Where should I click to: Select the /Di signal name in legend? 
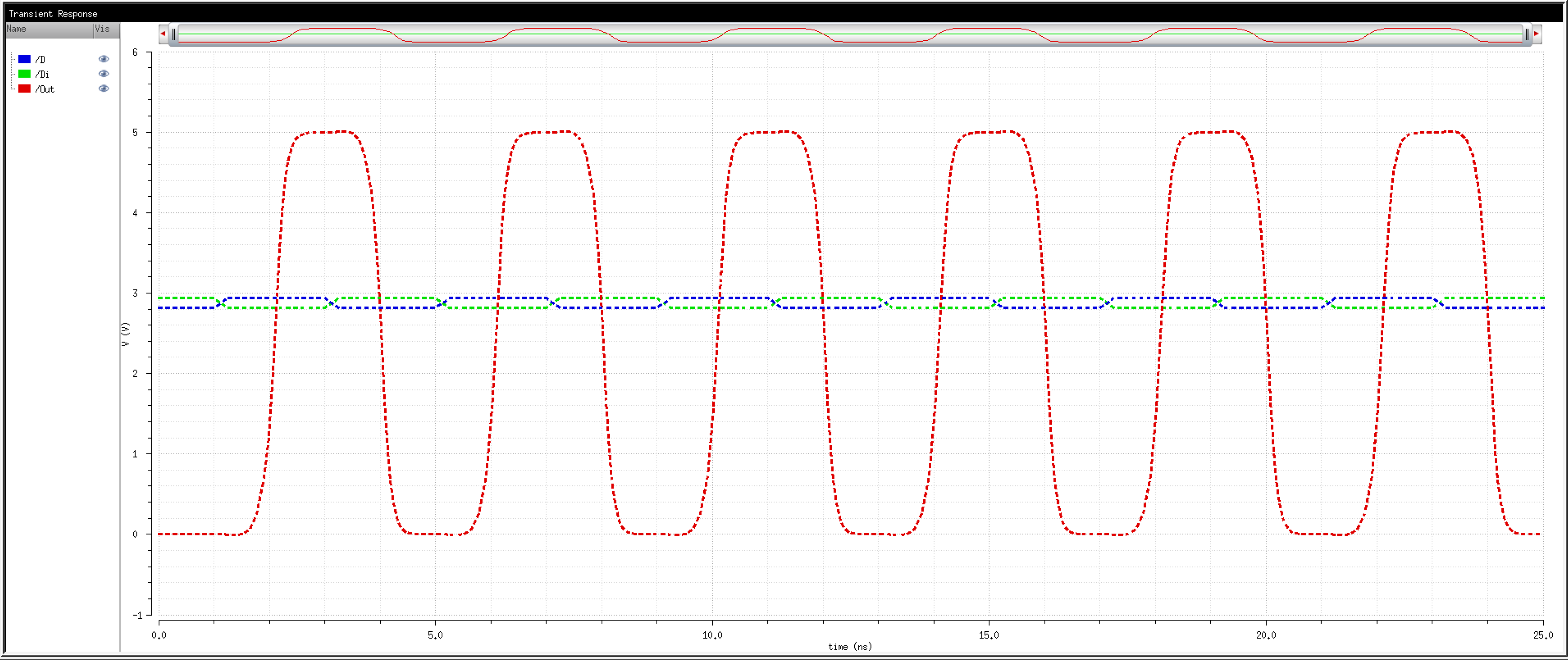(42, 74)
